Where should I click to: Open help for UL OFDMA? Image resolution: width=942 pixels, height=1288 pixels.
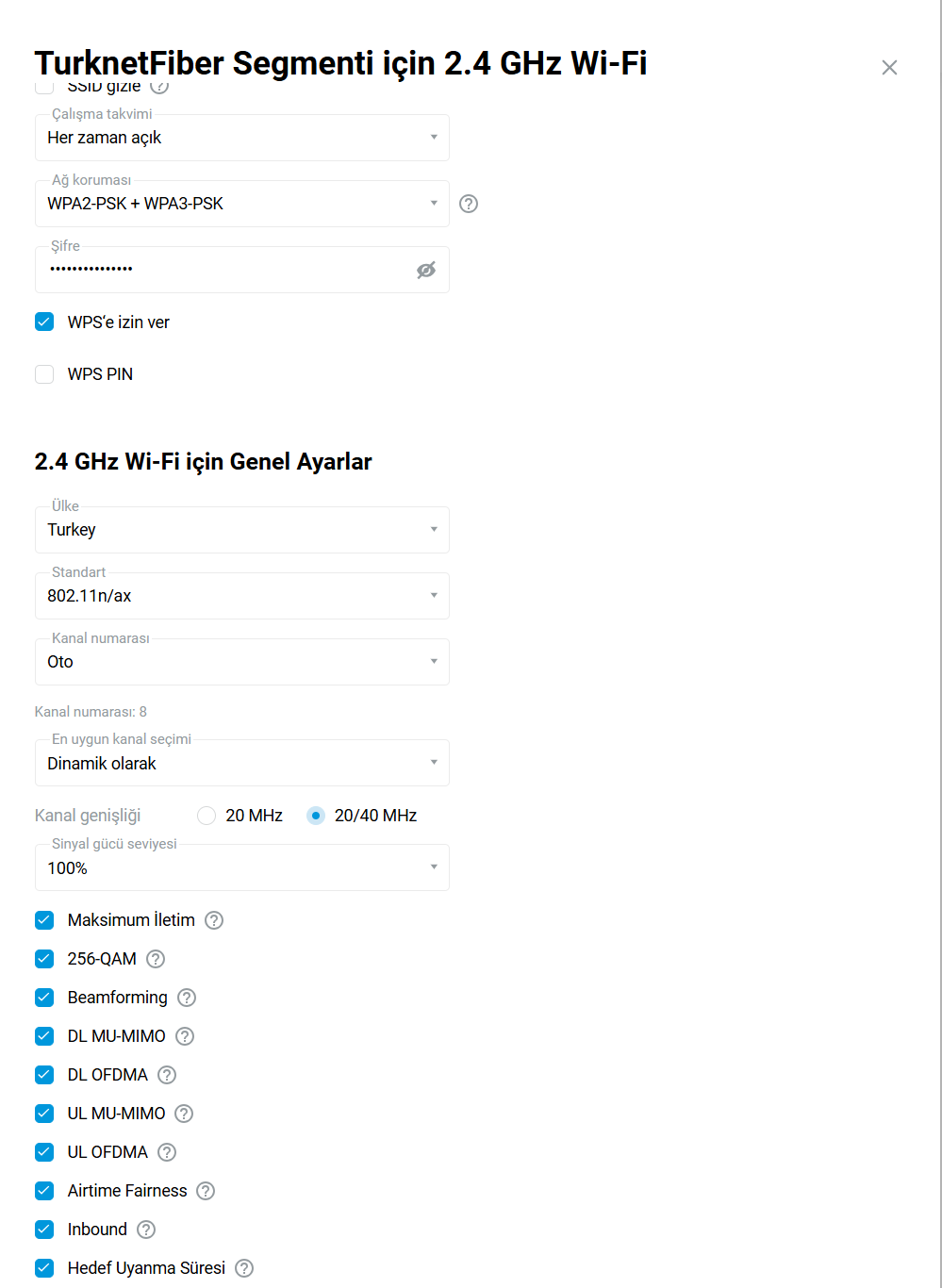(x=167, y=1152)
